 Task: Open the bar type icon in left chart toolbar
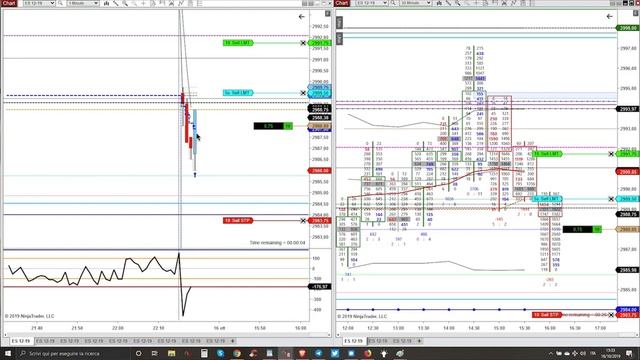pyautogui.click(x=106, y=3)
